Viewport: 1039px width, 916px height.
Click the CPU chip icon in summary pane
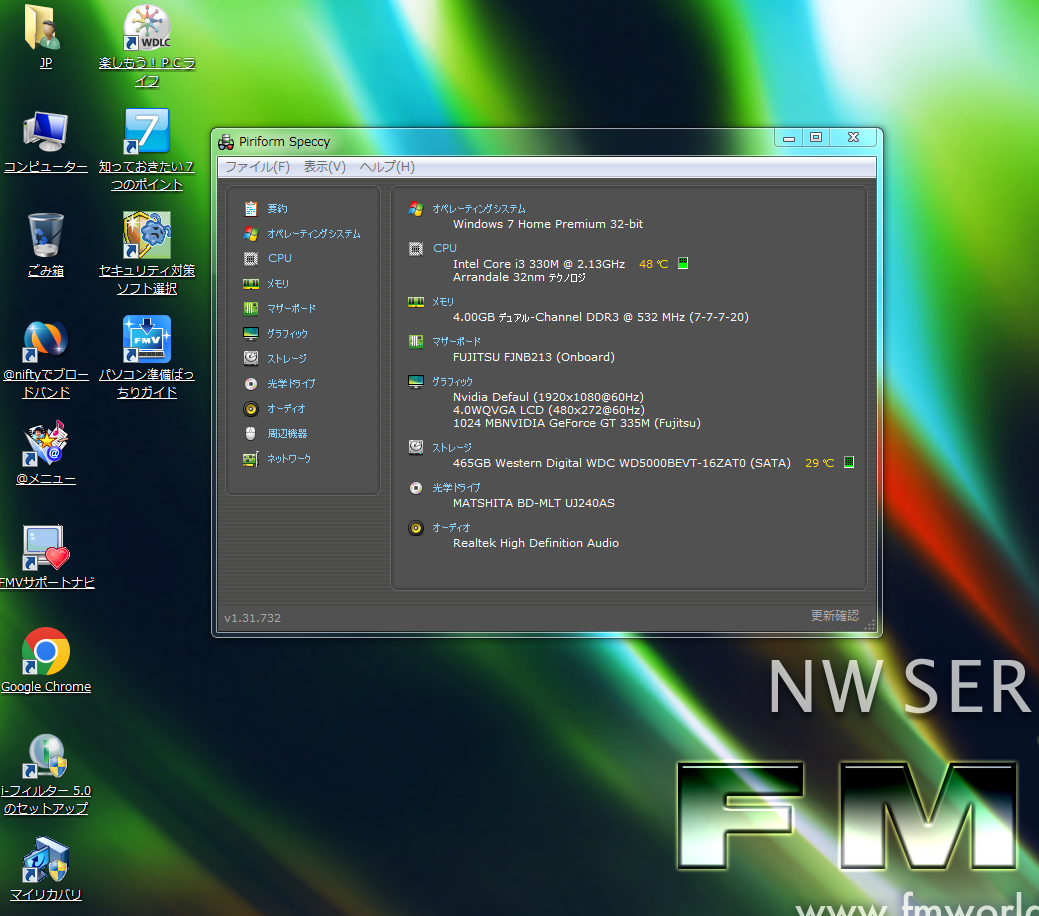coord(416,249)
